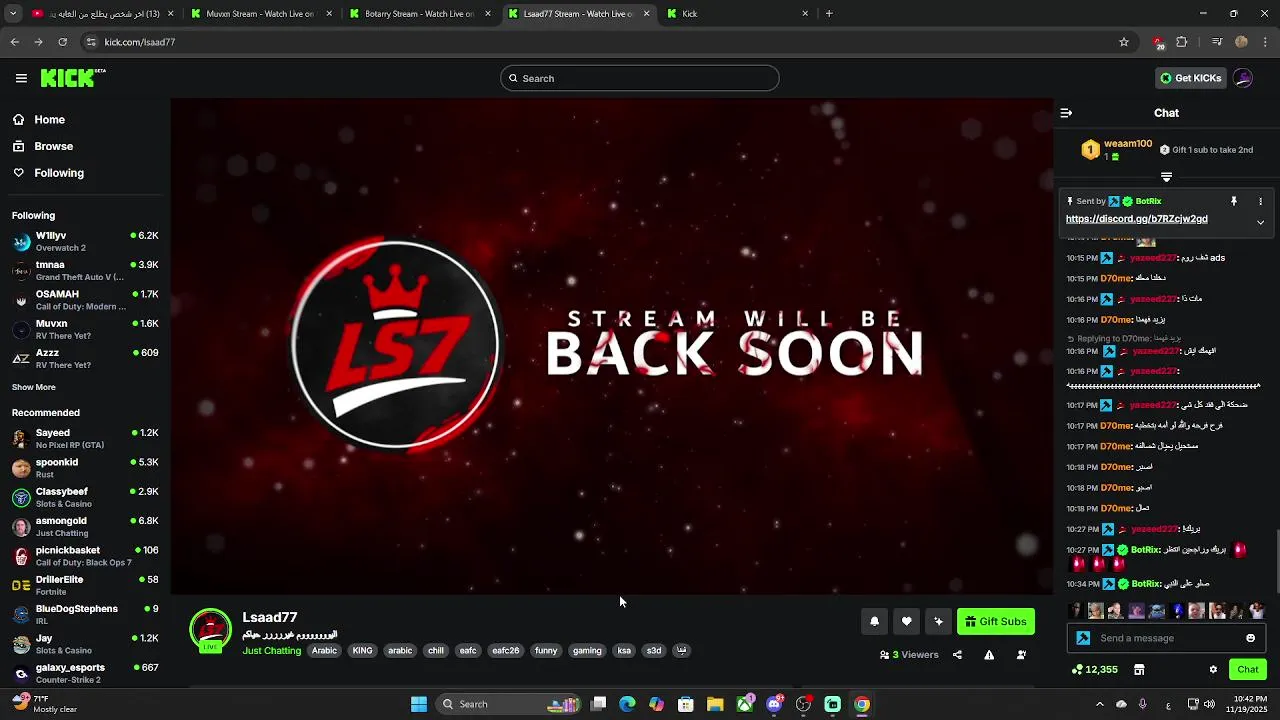The height and width of the screenshot is (720, 1280).
Task: Click the Get KICKs button
Action: (x=1190, y=78)
